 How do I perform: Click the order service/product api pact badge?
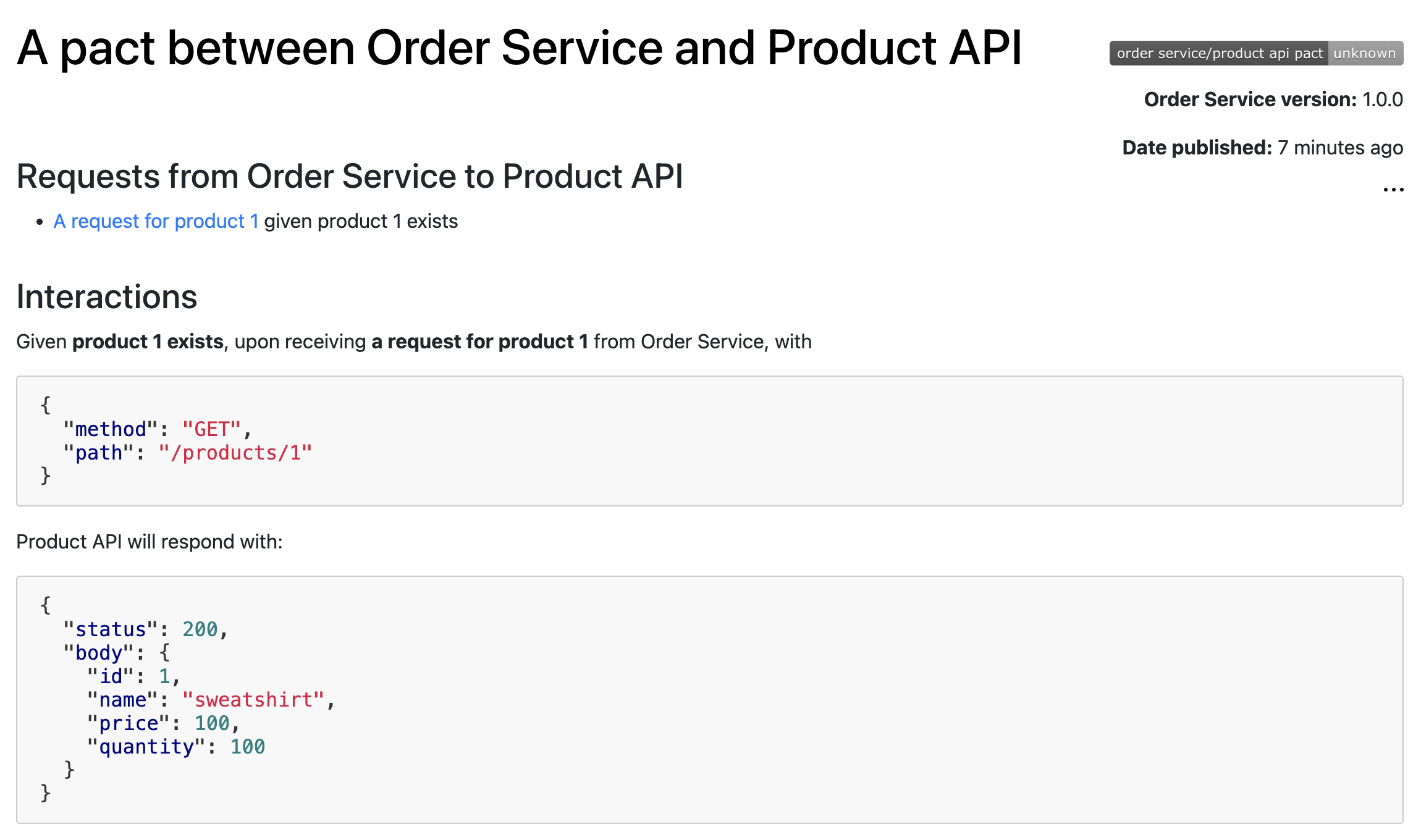coord(1256,53)
